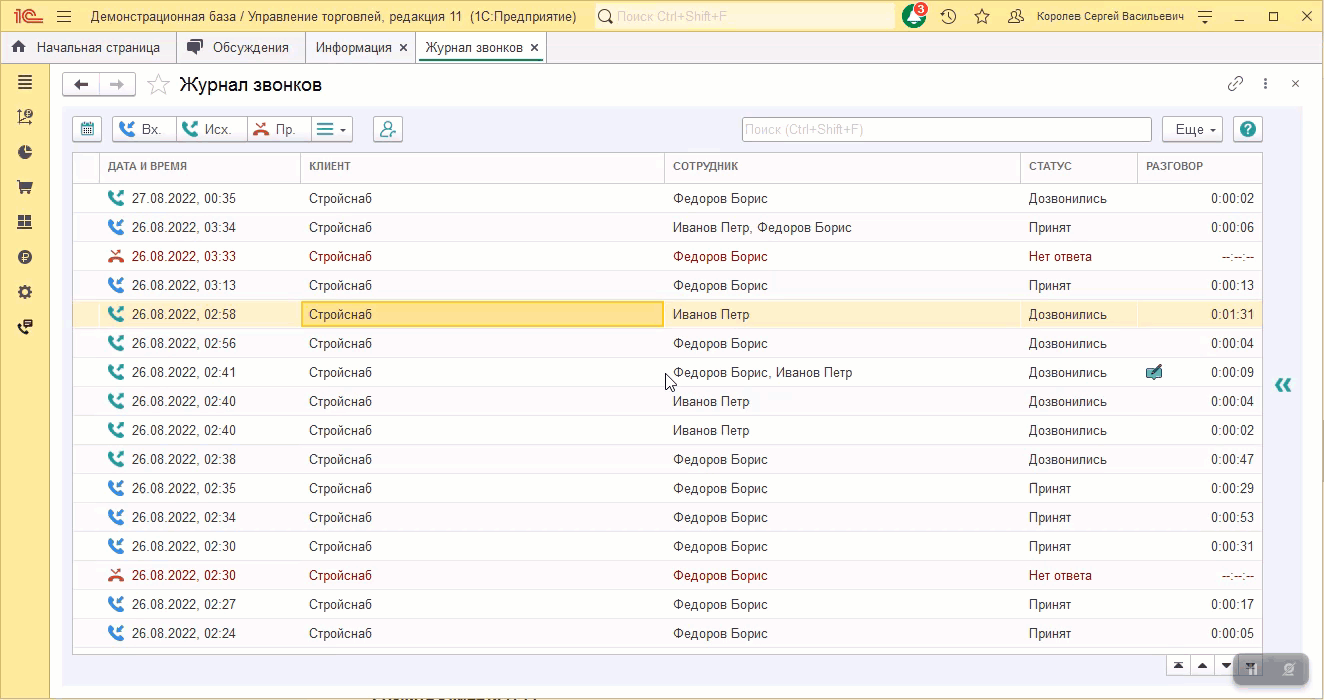Image resolution: width=1324 pixels, height=700 pixels.
Task: Open the notifications bell with badge
Action: click(914, 17)
